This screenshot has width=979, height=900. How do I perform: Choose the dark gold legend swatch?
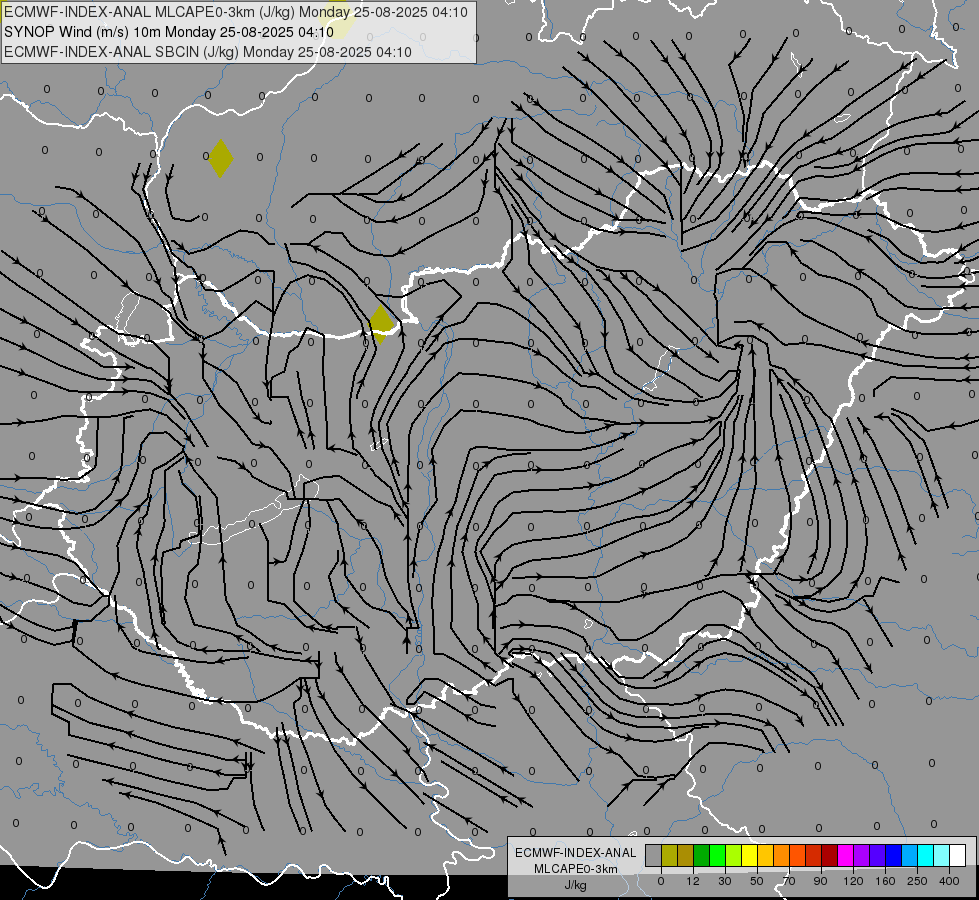click(686, 855)
